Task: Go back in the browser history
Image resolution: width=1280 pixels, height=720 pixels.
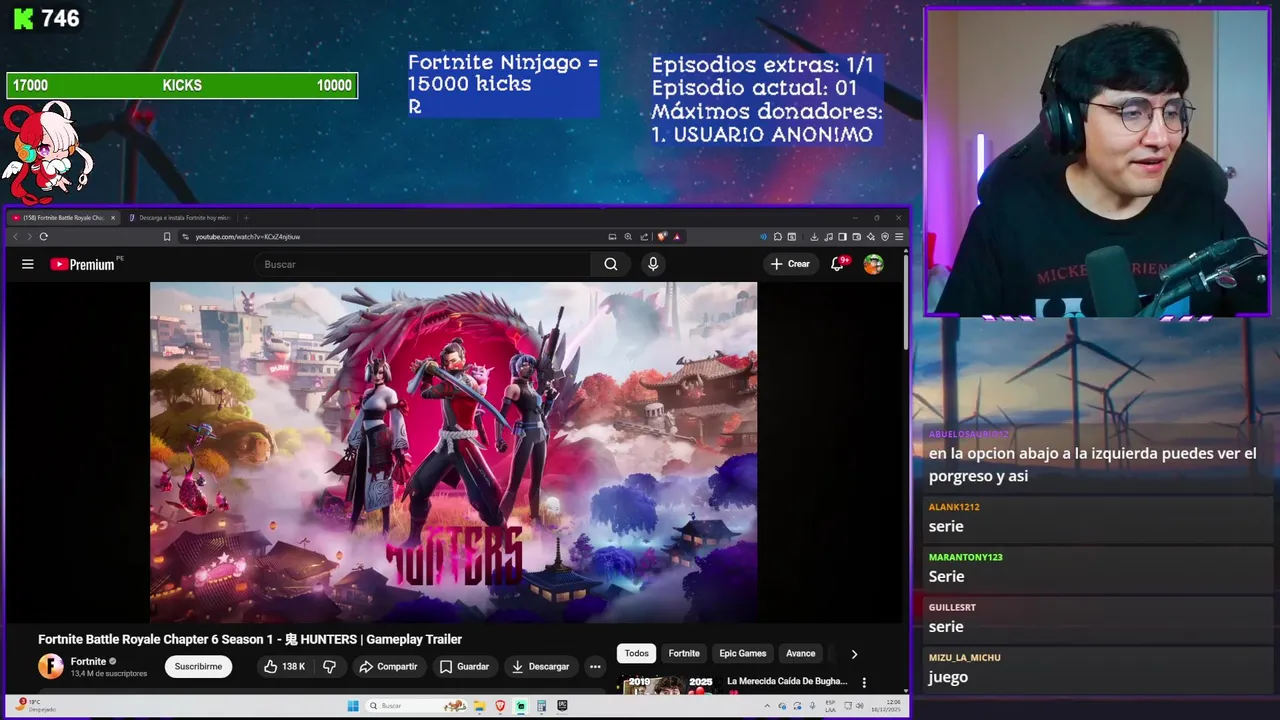Action: [x=15, y=237]
